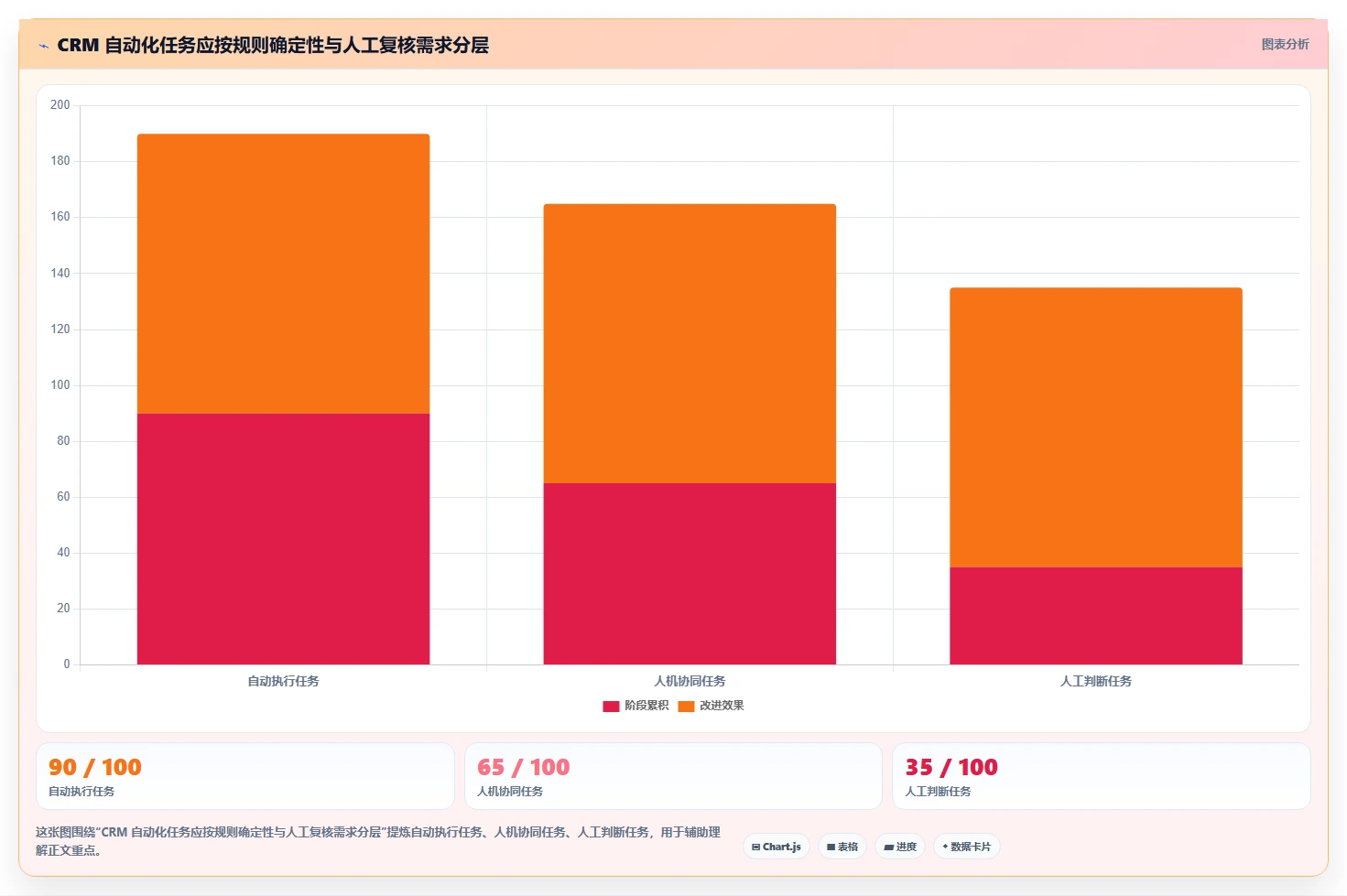Click the y-axis value 120
1347x896 pixels.
(60, 329)
